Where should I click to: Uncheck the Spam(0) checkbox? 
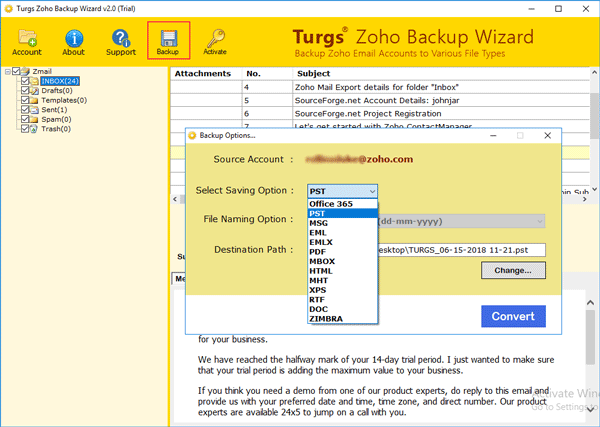click(25, 119)
